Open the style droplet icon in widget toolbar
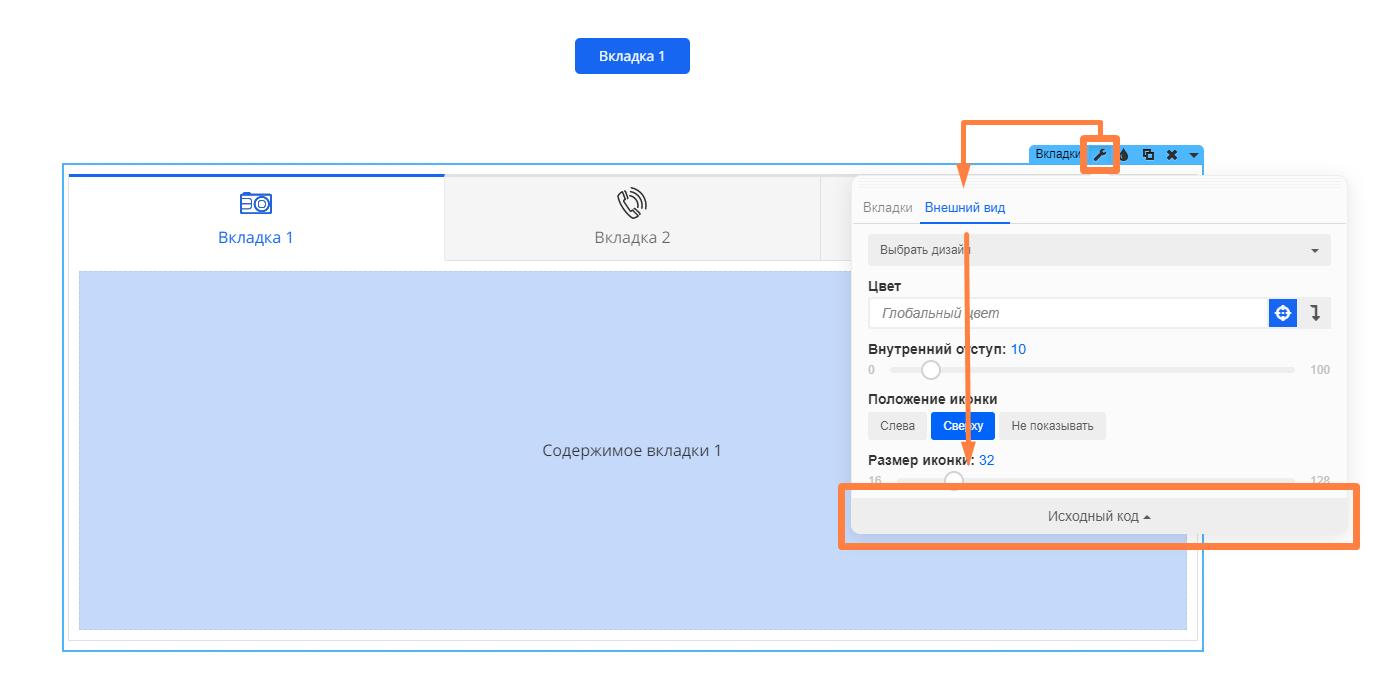This screenshot has width=1400, height=700. pos(1123,155)
